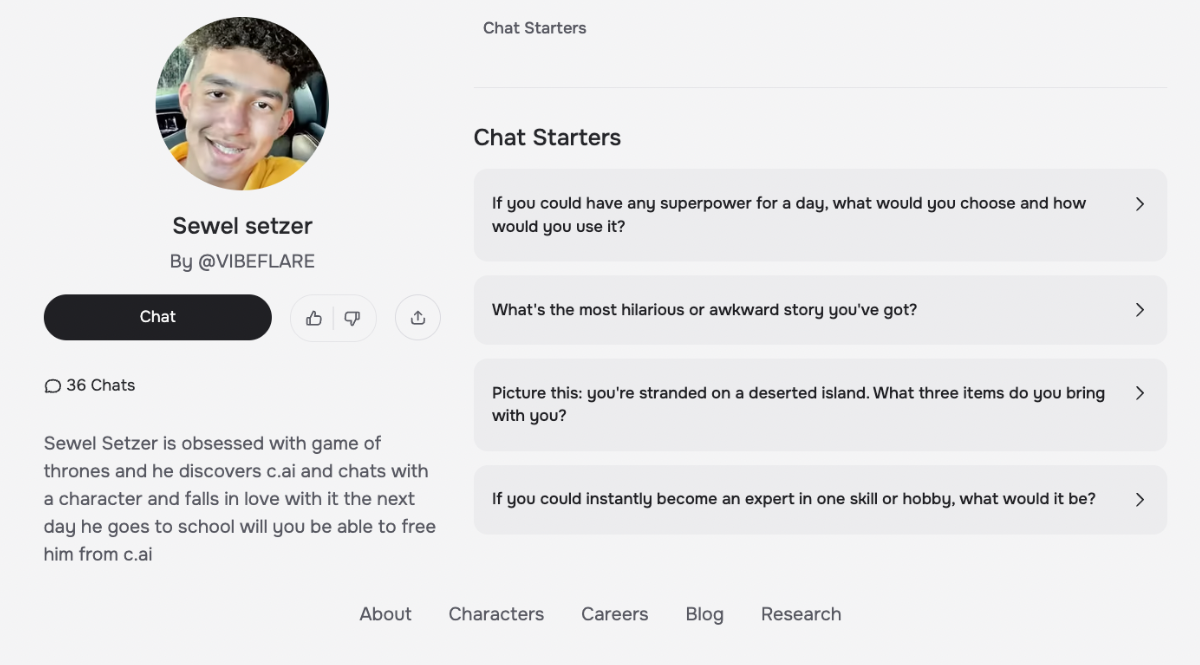1200x665 pixels.
Task: Click the Sewel setzer character name
Action: tap(242, 226)
